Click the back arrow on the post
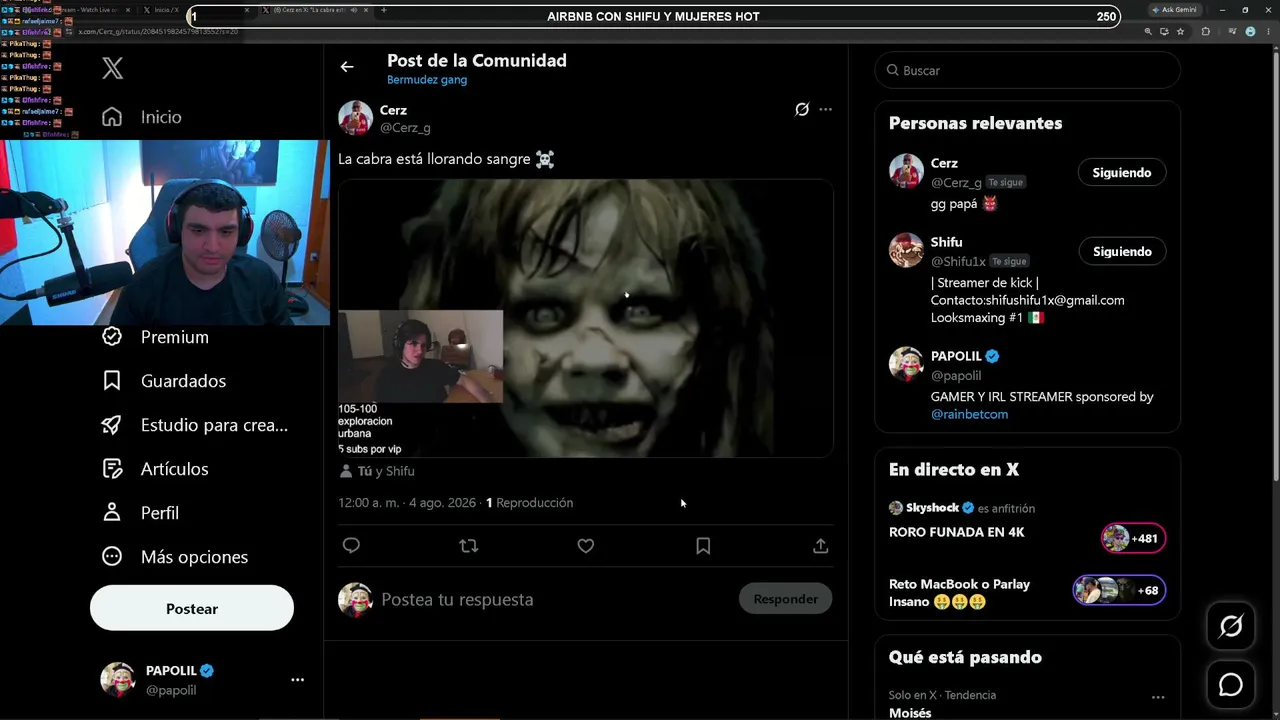This screenshot has height=720, width=1280. [x=347, y=67]
